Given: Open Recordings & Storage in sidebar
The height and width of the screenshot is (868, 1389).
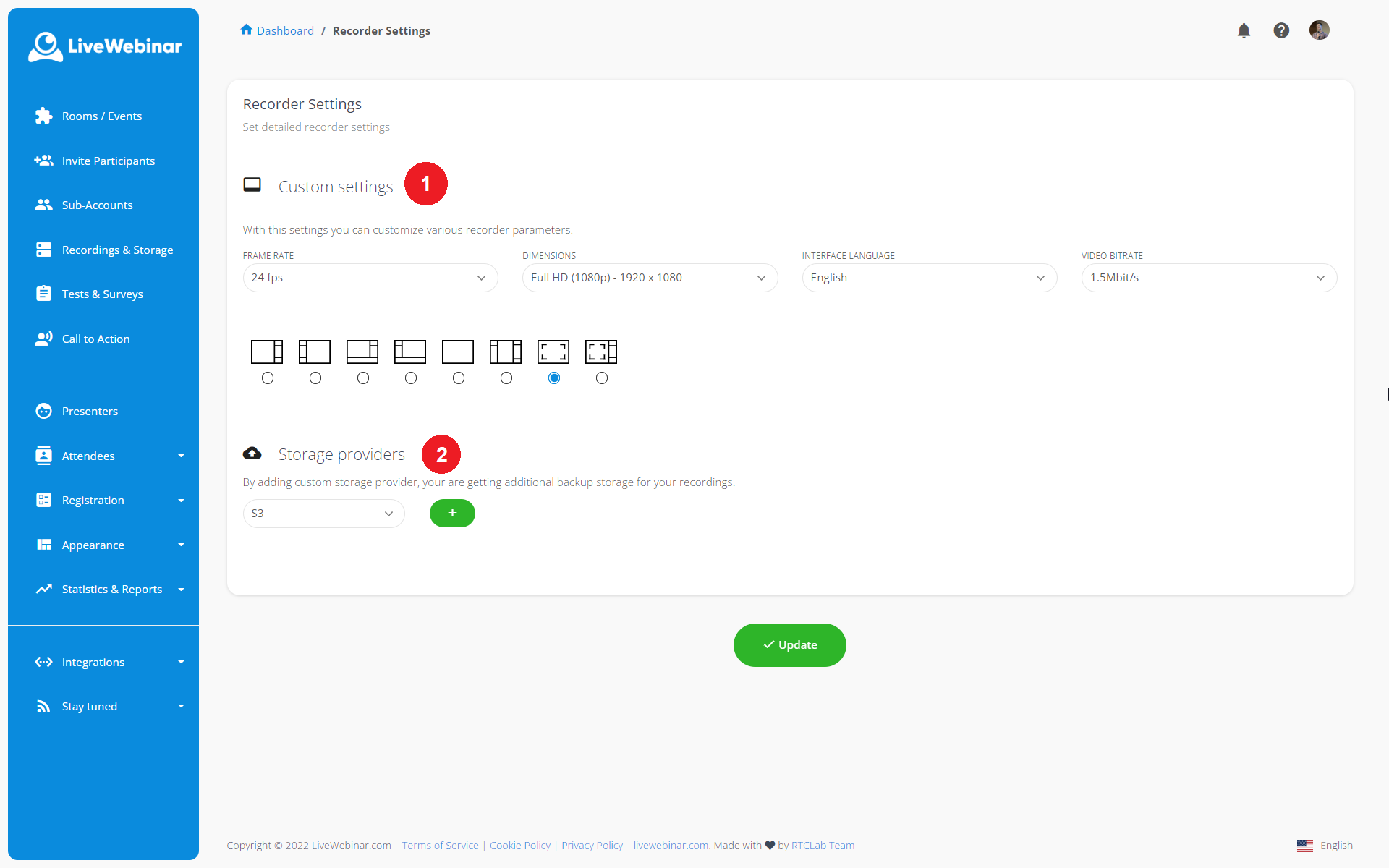Looking at the screenshot, I should point(117,250).
